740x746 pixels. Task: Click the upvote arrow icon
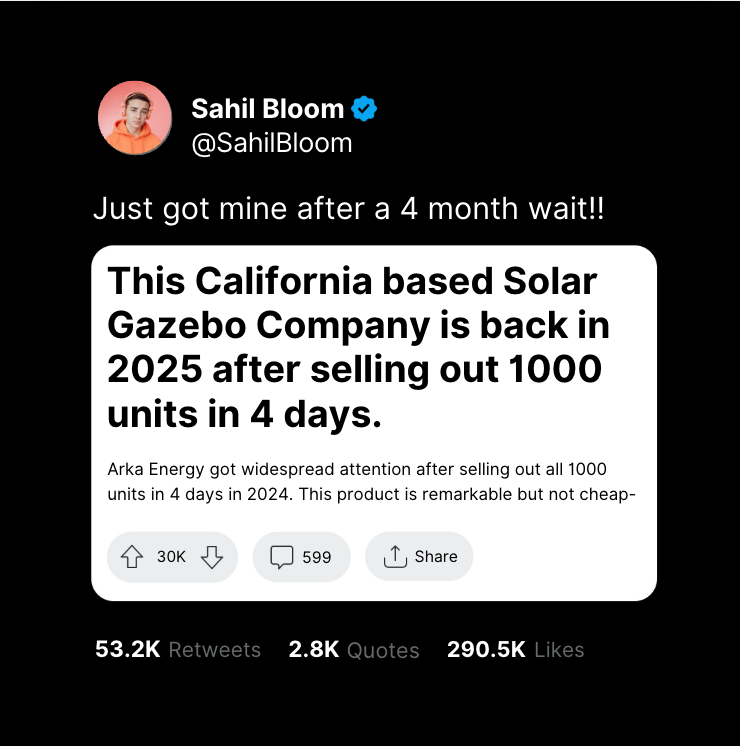click(x=132, y=557)
